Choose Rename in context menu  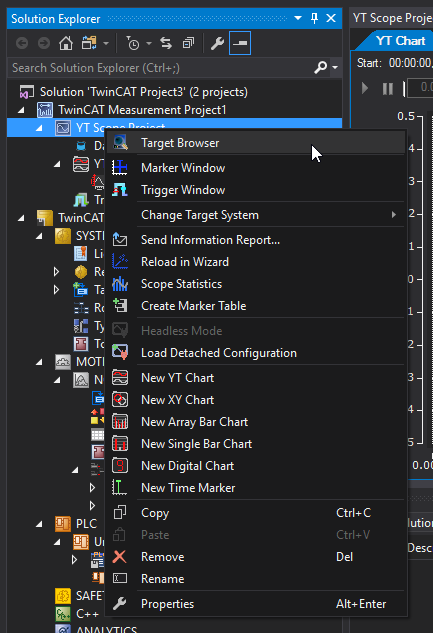(255, 579)
